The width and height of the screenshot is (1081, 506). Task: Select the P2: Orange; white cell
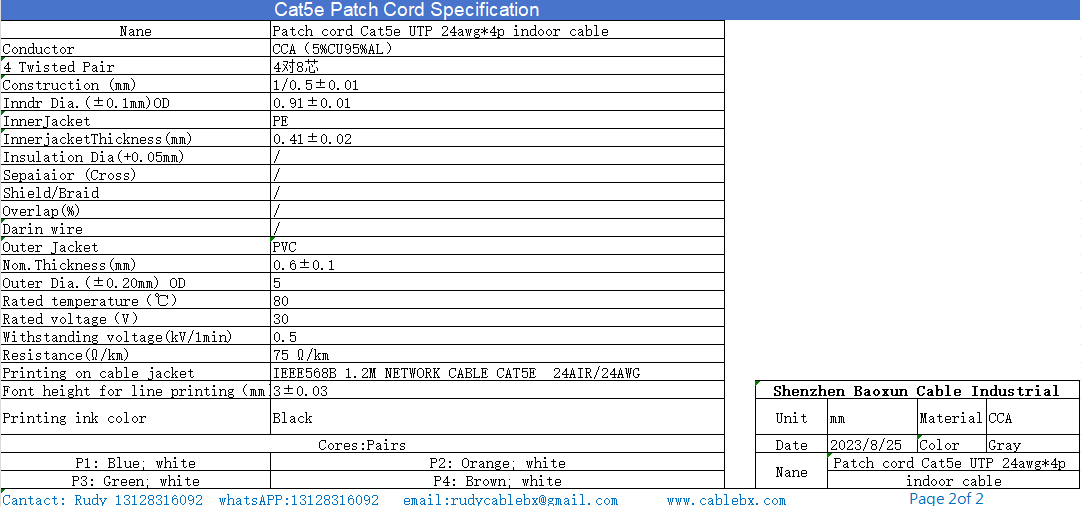[497, 463]
